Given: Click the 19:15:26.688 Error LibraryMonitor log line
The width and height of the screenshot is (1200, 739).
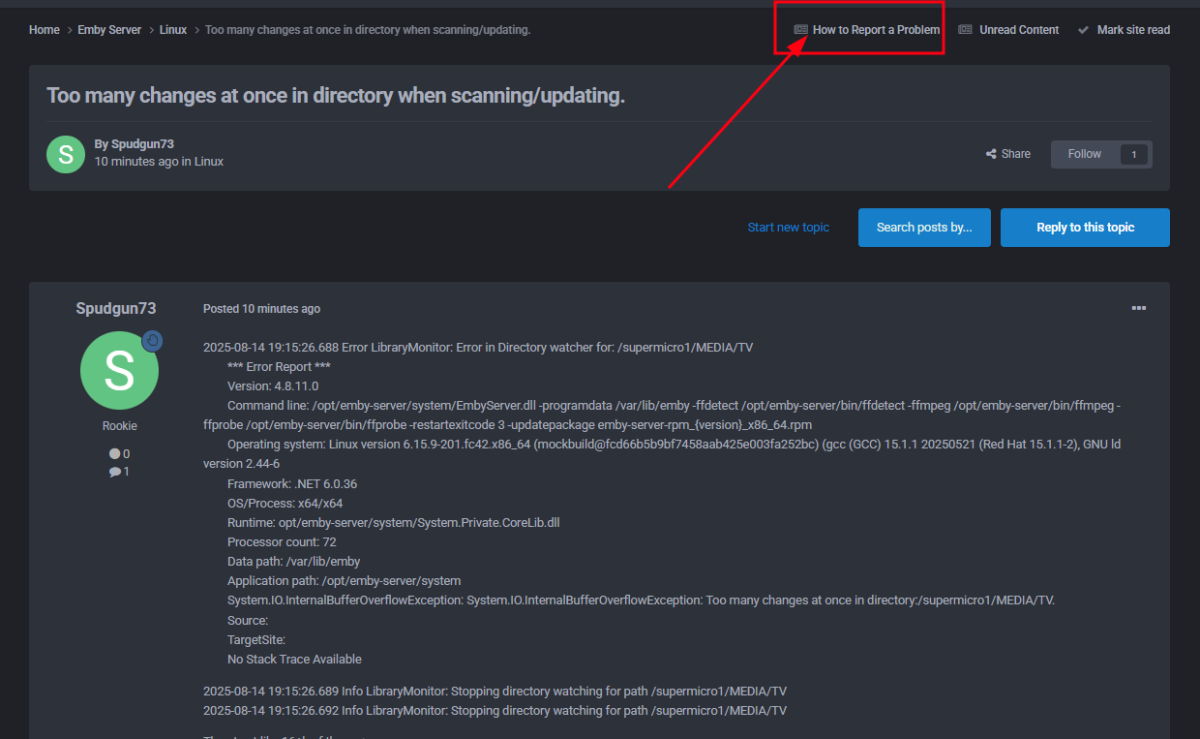Looking at the screenshot, I should pyautogui.click(x=478, y=347).
